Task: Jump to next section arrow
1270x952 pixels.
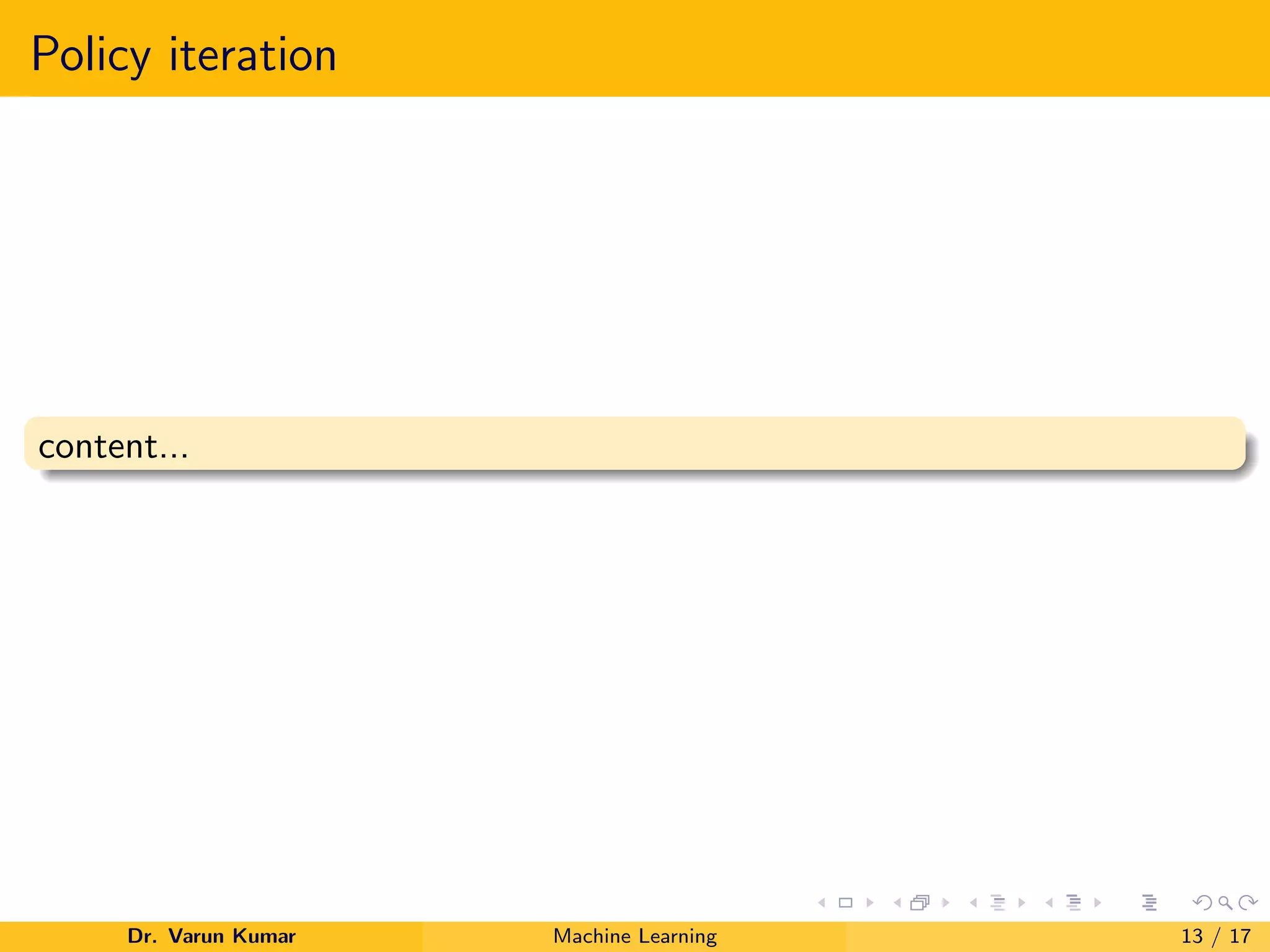Action: coord(1098,903)
